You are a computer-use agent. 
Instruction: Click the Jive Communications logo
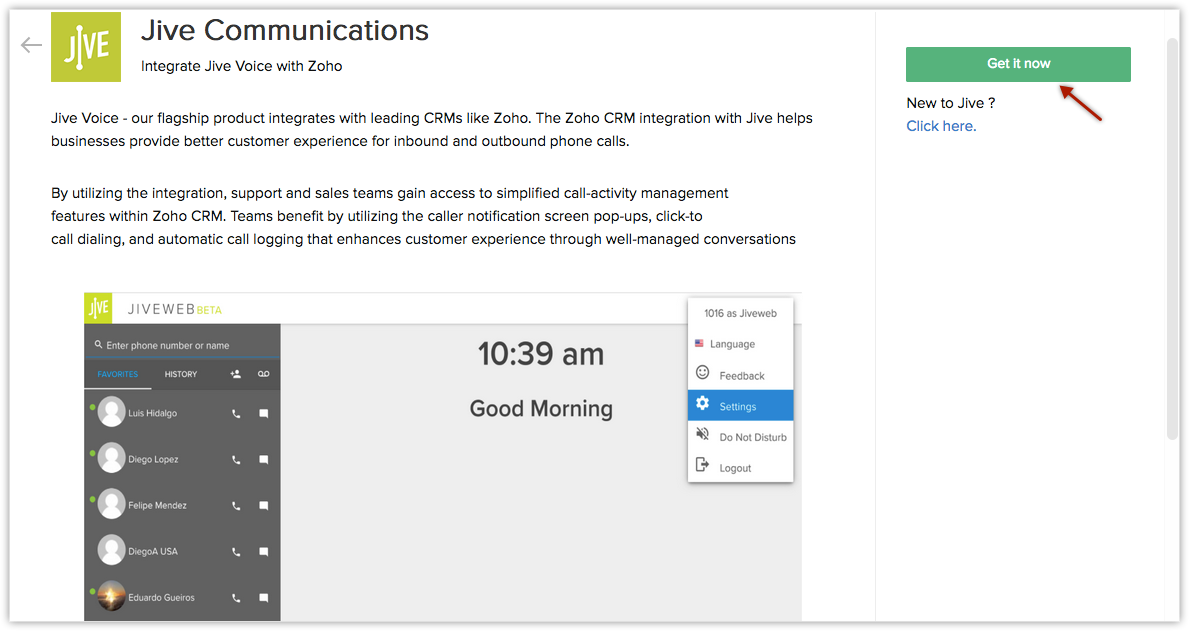tap(86, 47)
